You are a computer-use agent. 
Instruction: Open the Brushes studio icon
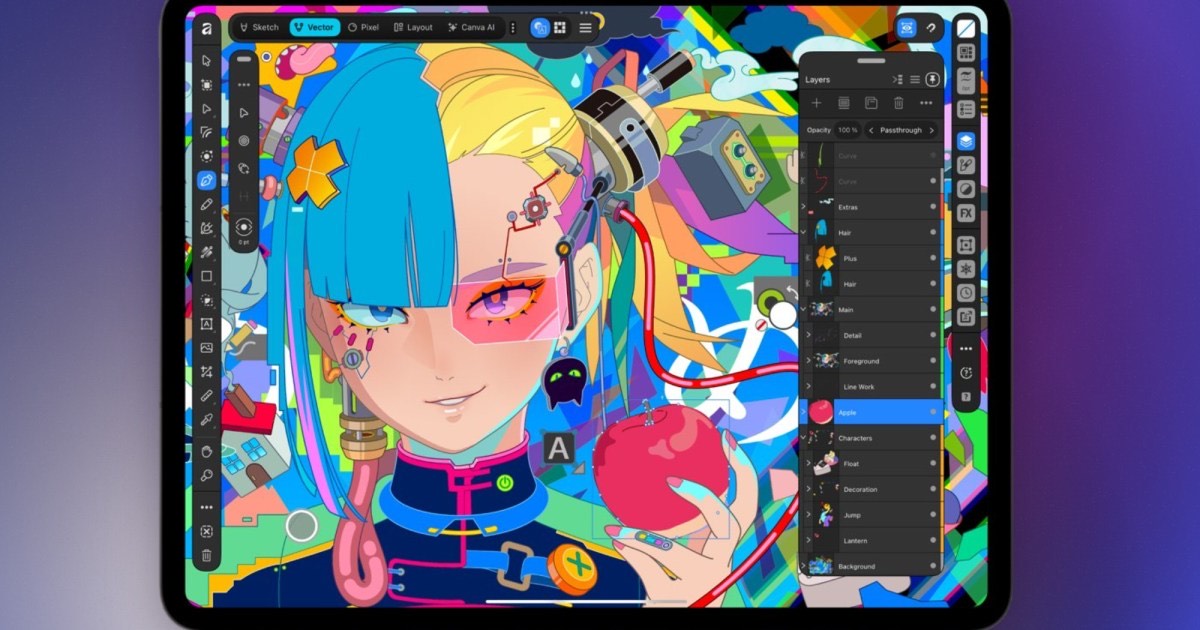[x=966, y=165]
